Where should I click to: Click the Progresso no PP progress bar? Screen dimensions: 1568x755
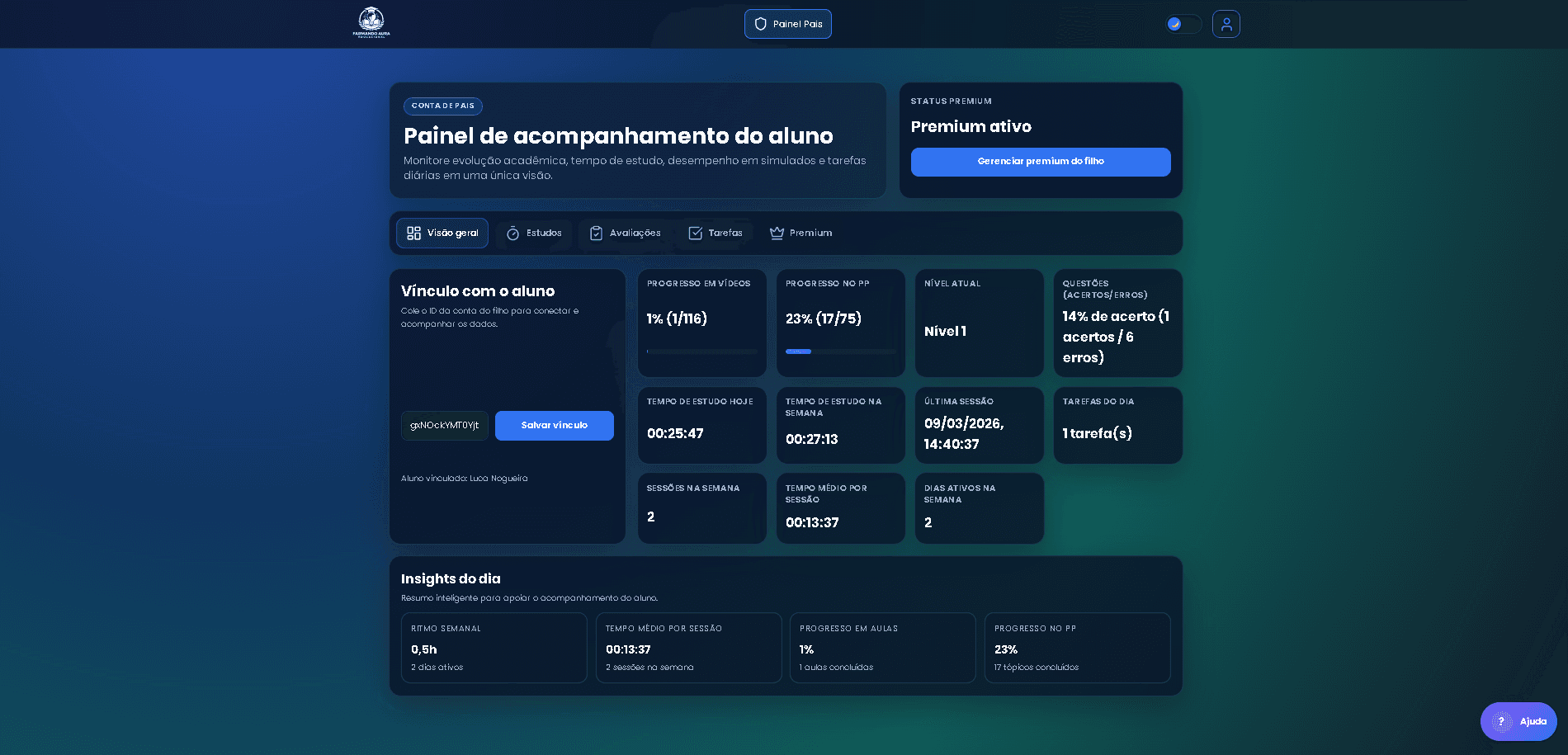pos(840,351)
